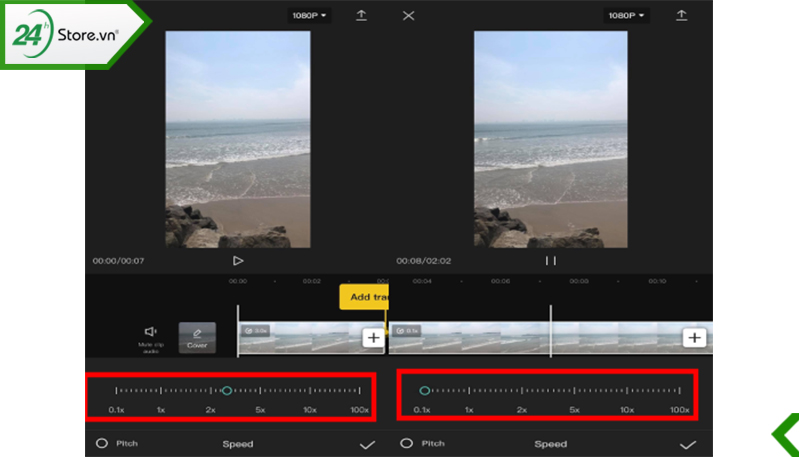Set the right speed slider to 100x mark
The width and height of the screenshot is (799, 457).
679,391
